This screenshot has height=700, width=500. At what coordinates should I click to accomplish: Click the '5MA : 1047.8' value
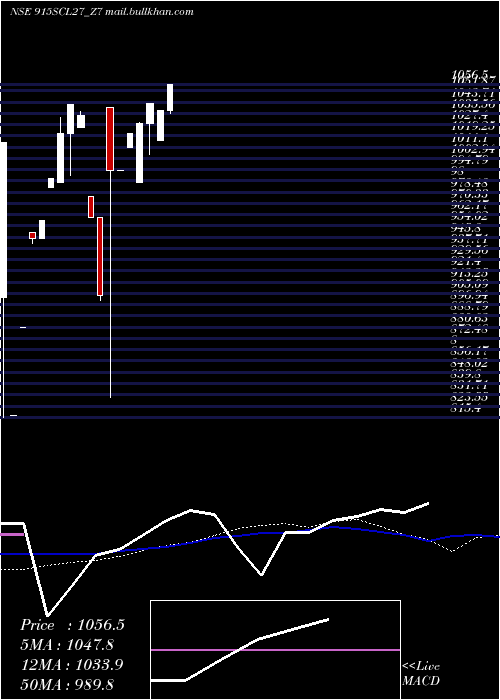click(x=67, y=645)
